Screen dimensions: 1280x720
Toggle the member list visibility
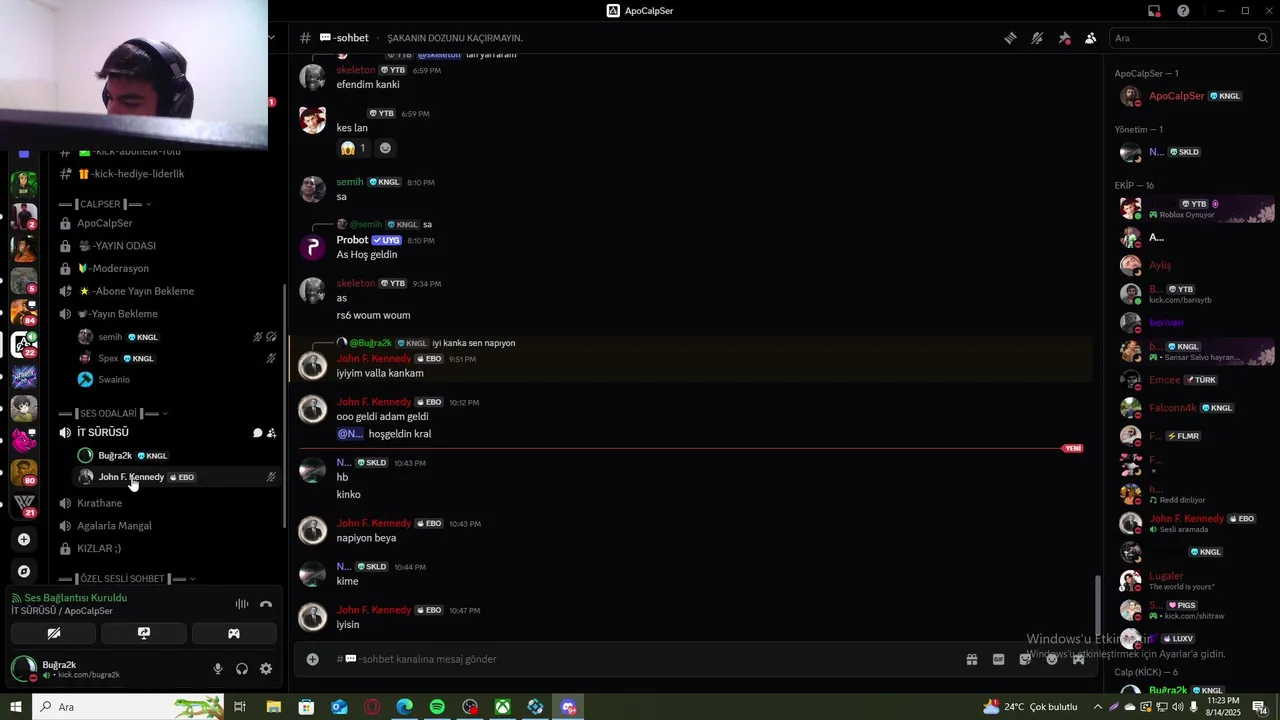(1090, 38)
